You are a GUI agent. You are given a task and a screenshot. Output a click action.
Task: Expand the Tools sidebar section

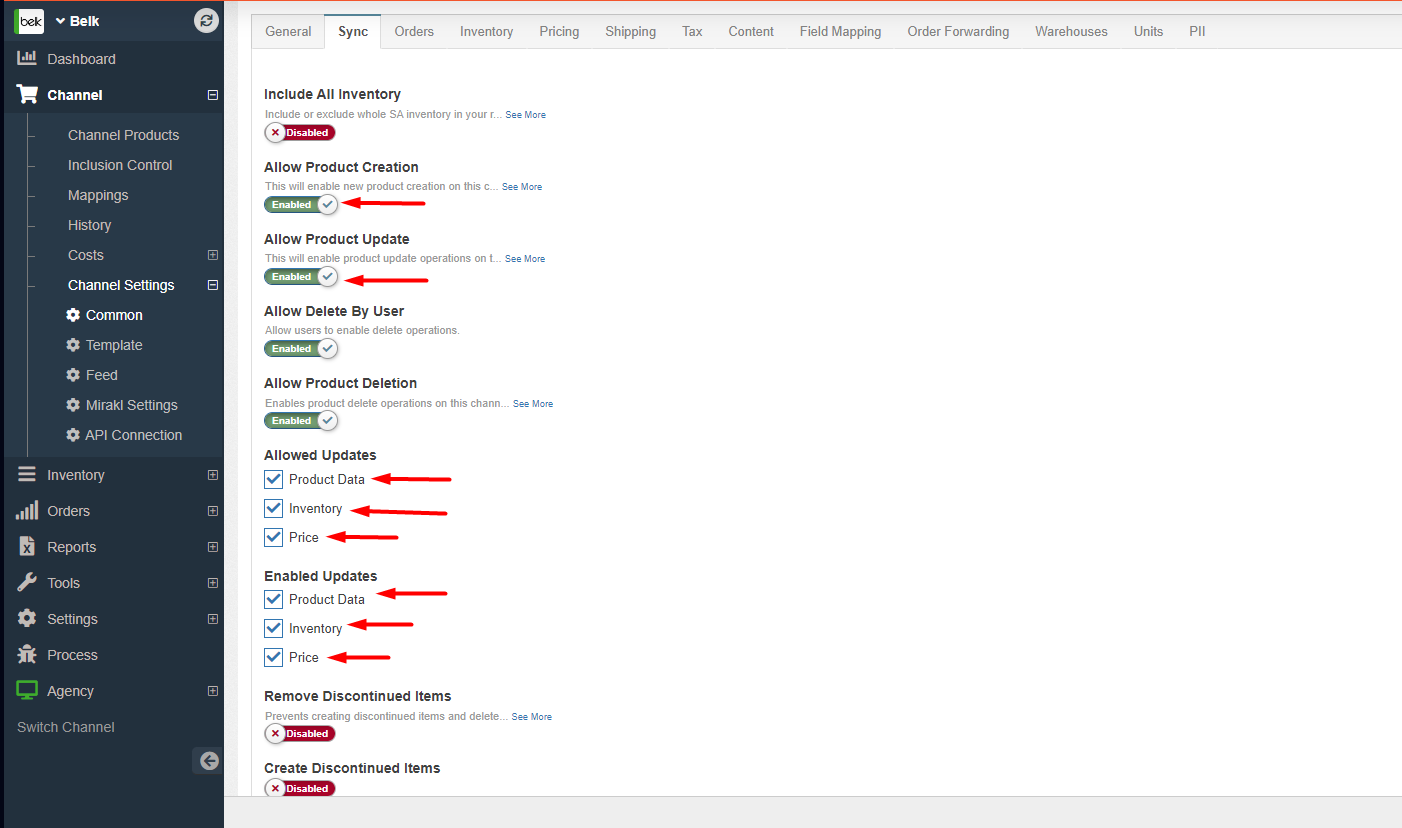tap(212, 583)
